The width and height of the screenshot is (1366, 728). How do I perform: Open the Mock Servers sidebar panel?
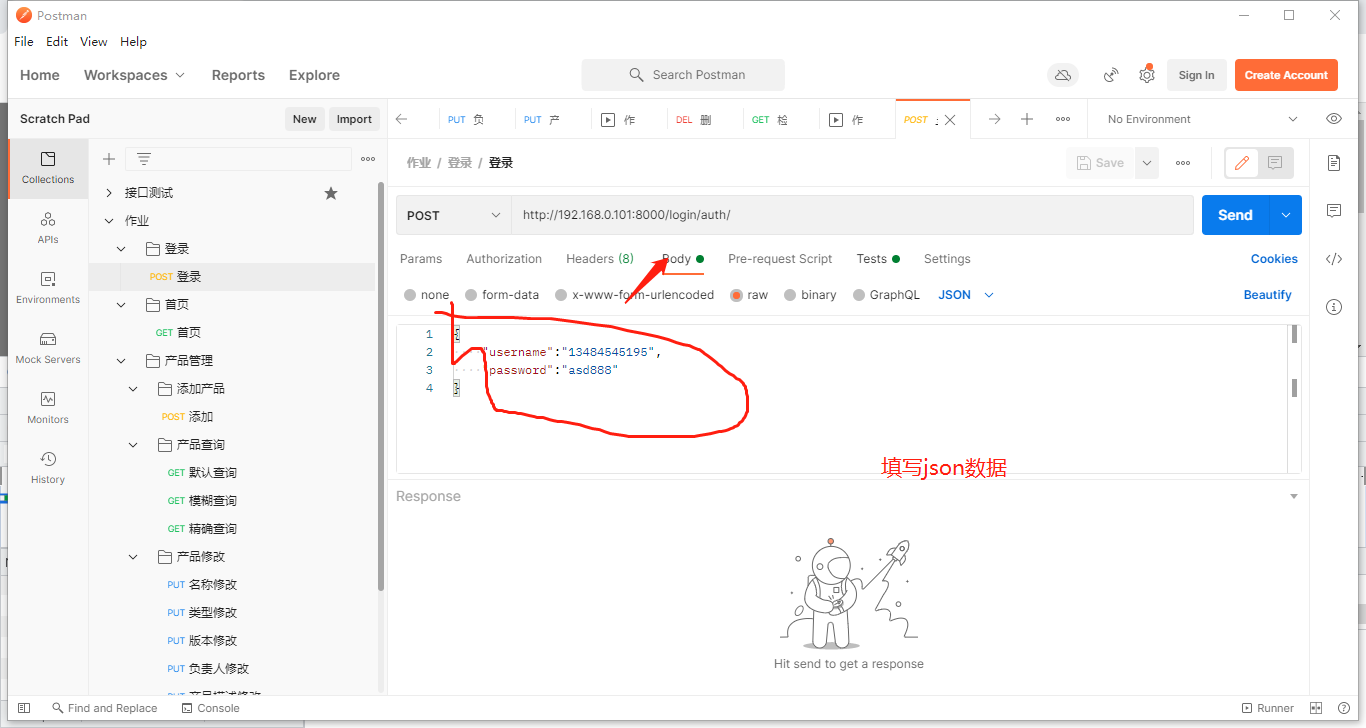tap(48, 347)
